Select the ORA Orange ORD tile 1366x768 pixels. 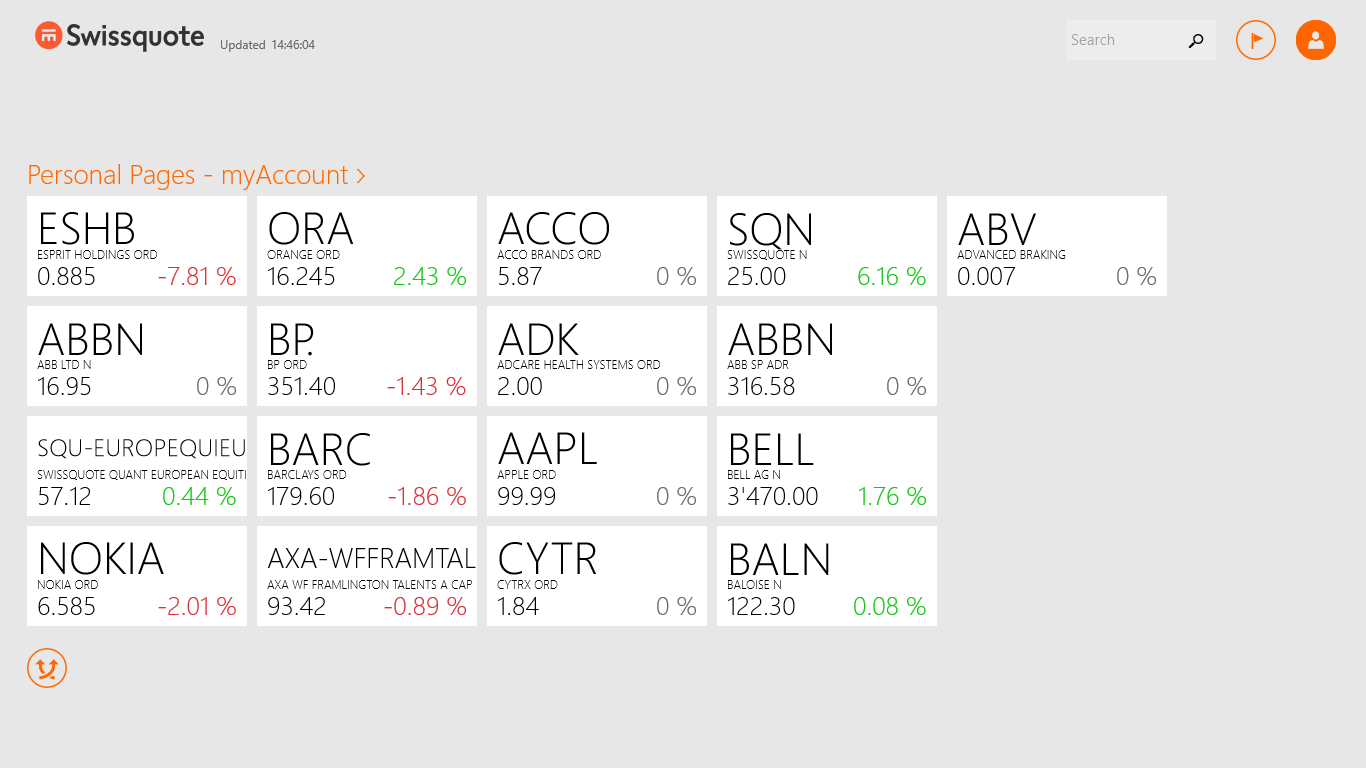(x=367, y=246)
